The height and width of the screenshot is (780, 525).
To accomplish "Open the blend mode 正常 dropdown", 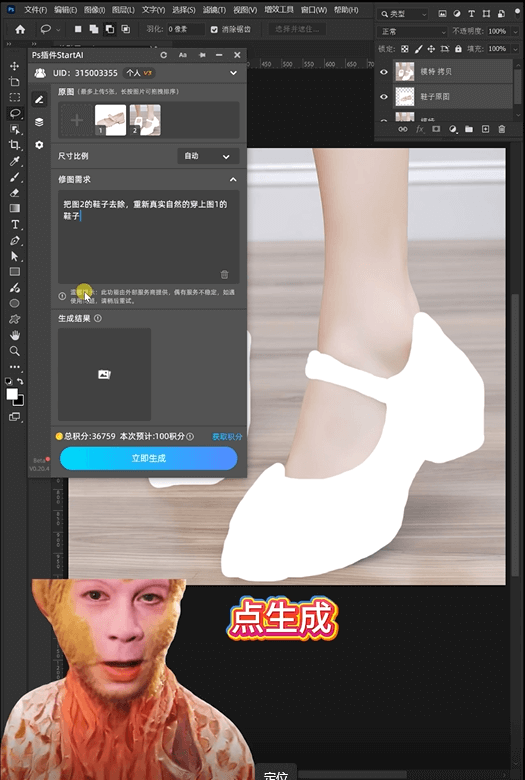I will point(413,31).
